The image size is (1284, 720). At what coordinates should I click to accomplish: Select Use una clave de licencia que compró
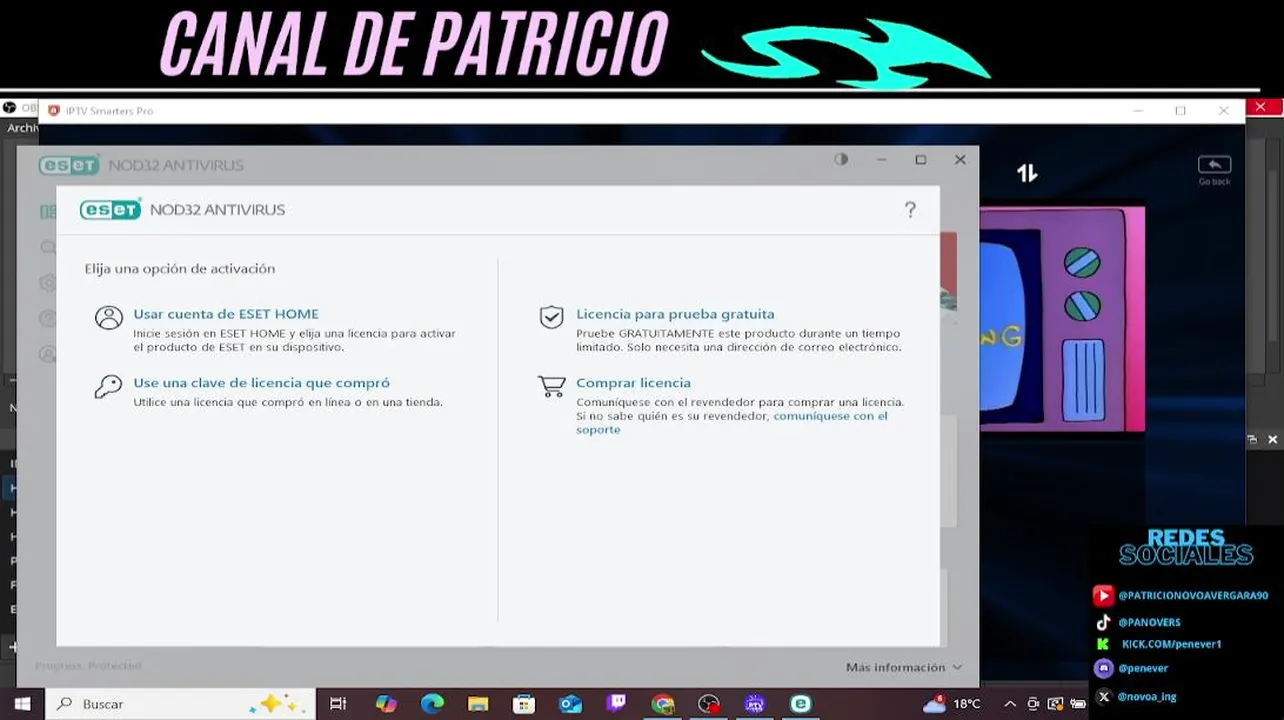pos(262,383)
